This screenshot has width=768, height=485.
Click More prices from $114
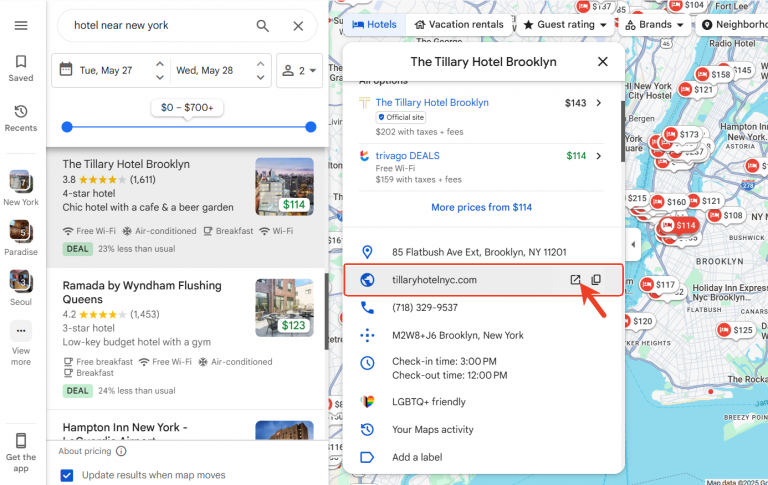[481, 207]
